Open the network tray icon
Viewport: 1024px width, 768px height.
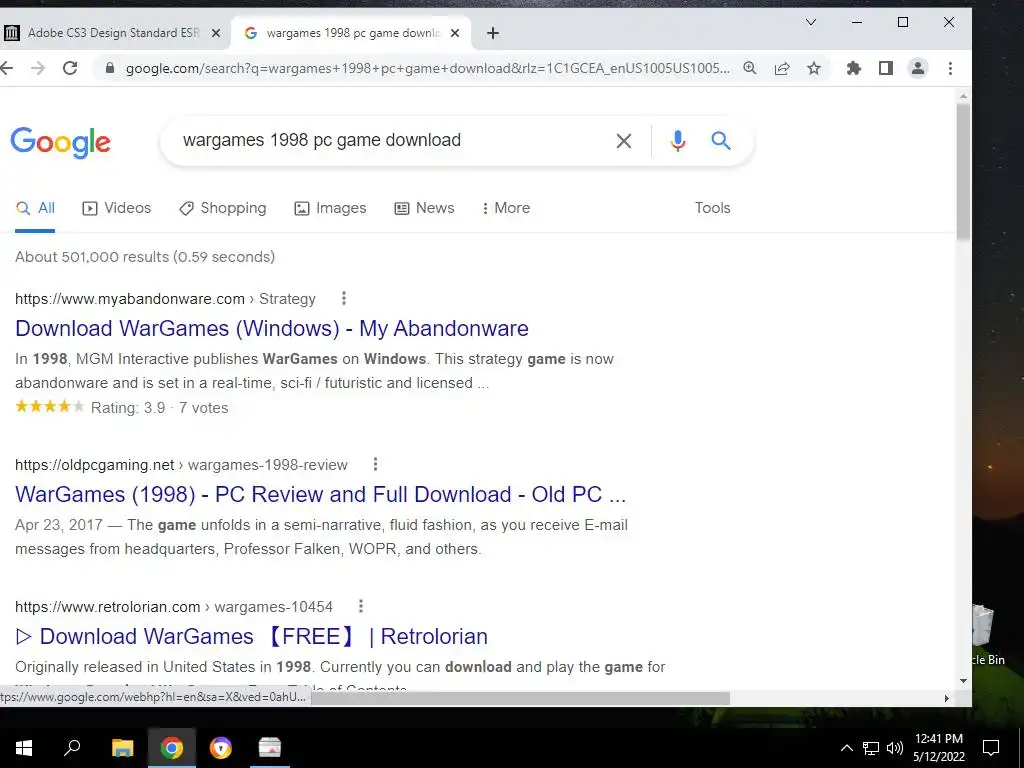pyautogui.click(x=871, y=748)
